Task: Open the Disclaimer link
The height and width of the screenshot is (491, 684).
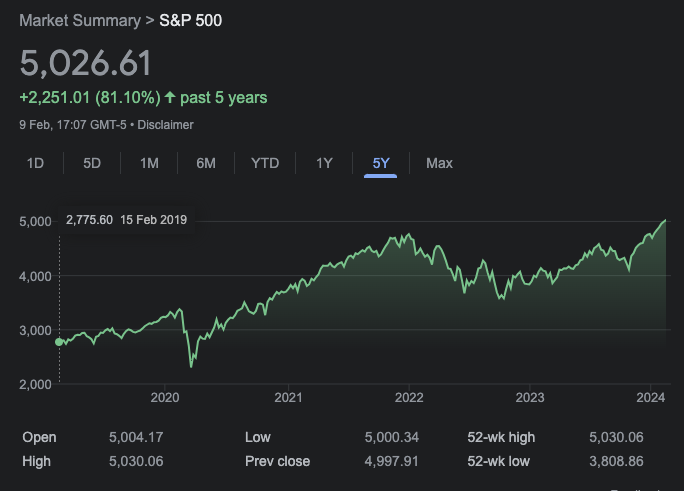Action: (165, 125)
